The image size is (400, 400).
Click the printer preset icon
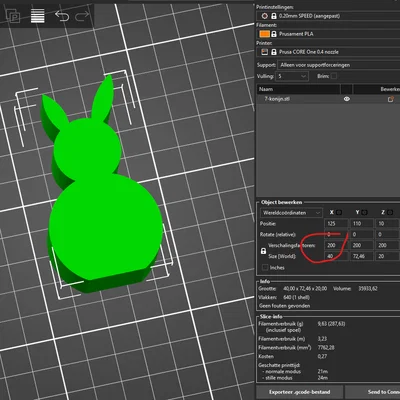(265, 52)
